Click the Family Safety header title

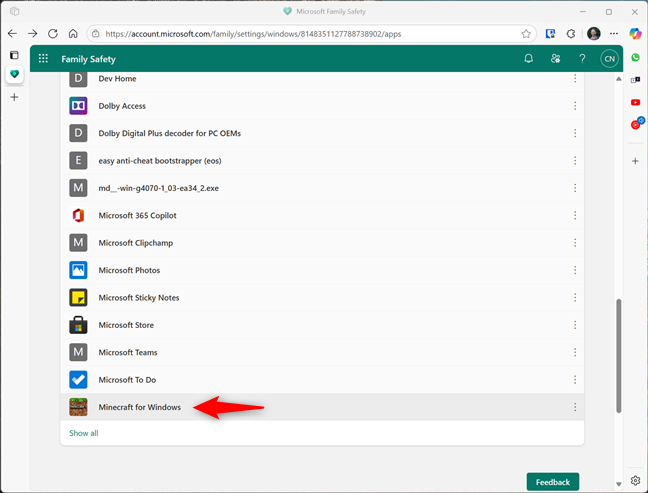point(88,59)
